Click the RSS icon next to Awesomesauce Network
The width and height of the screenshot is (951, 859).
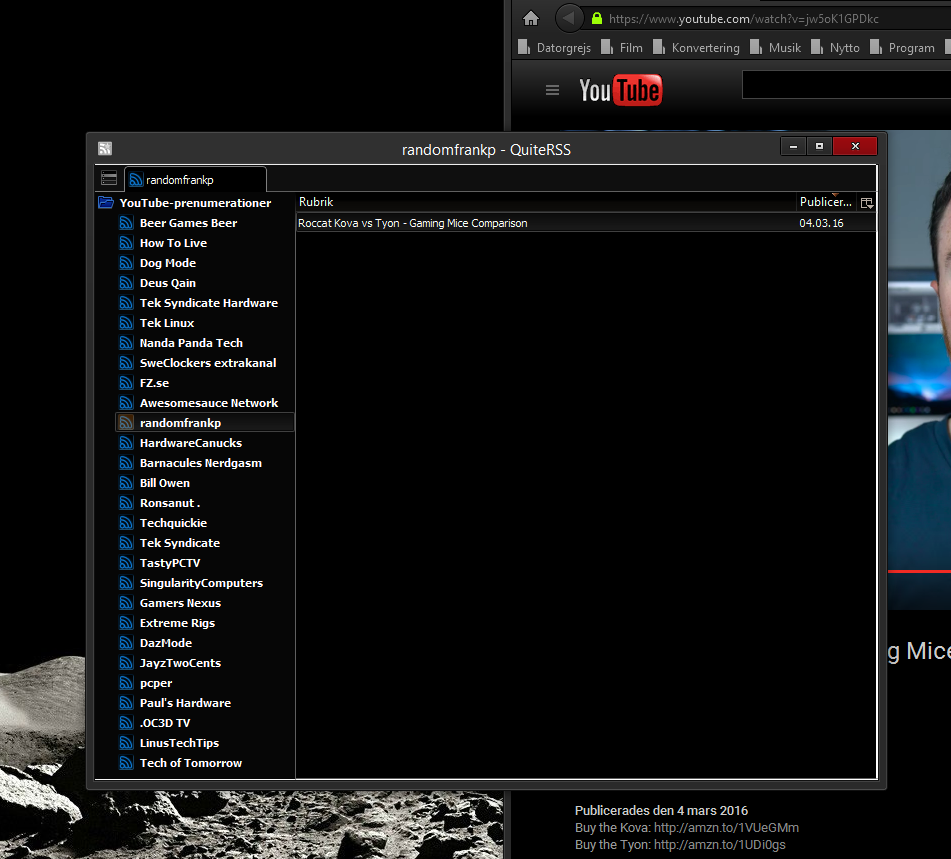(126, 403)
